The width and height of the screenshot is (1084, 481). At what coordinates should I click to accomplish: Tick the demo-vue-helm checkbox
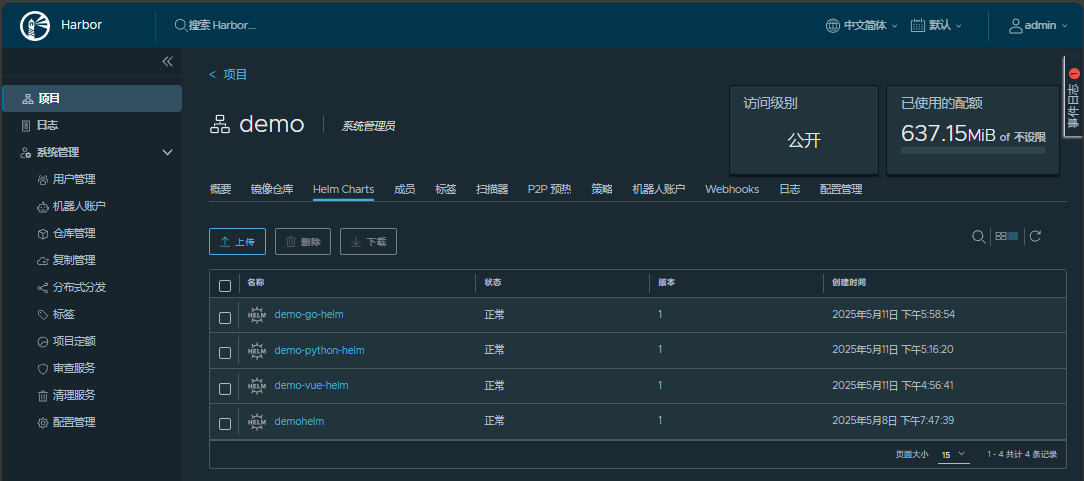point(225,388)
